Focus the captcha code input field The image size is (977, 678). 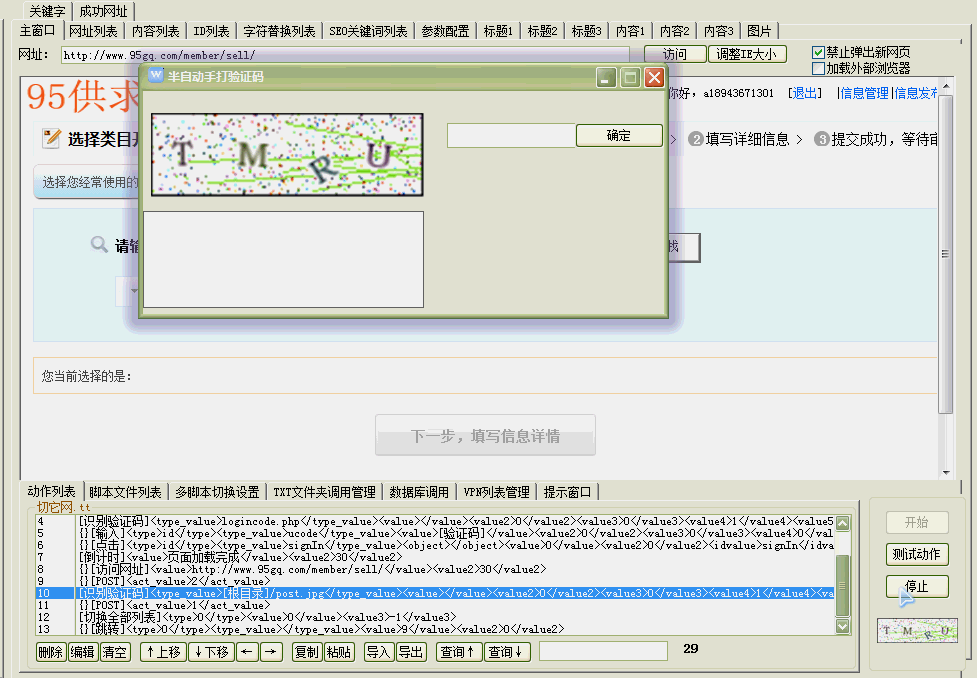pos(512,135)
